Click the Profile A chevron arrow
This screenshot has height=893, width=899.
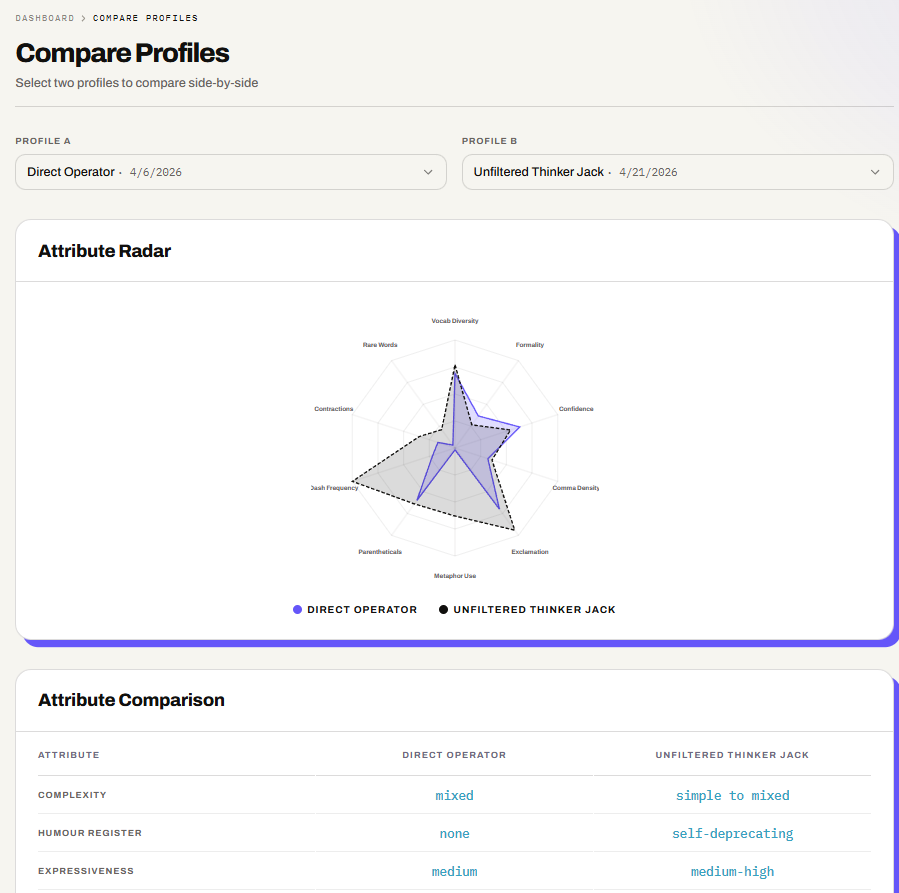[x=428, y=172]
